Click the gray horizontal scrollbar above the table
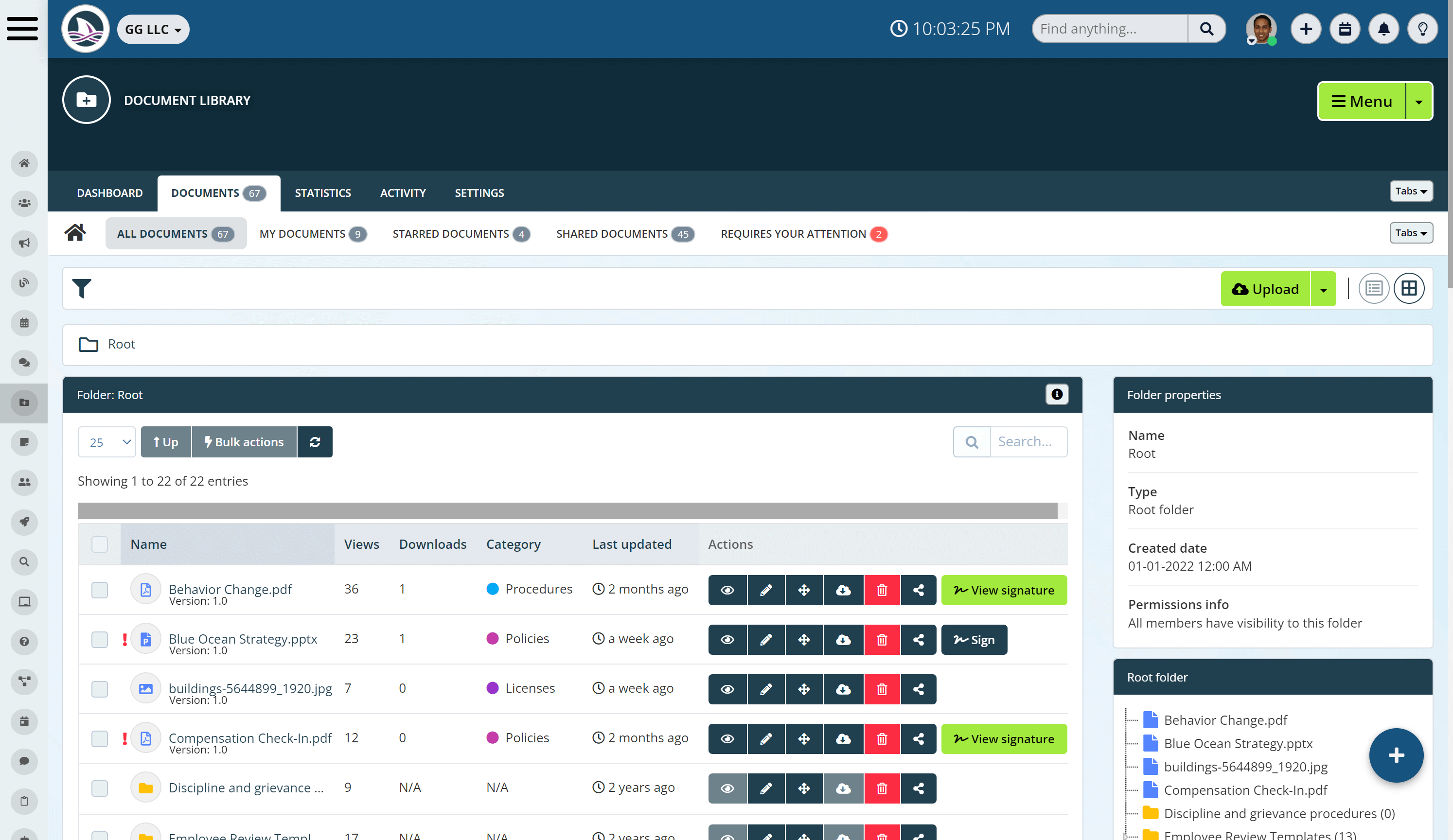This screenshot has width=1453, height=840. point(567,511)
